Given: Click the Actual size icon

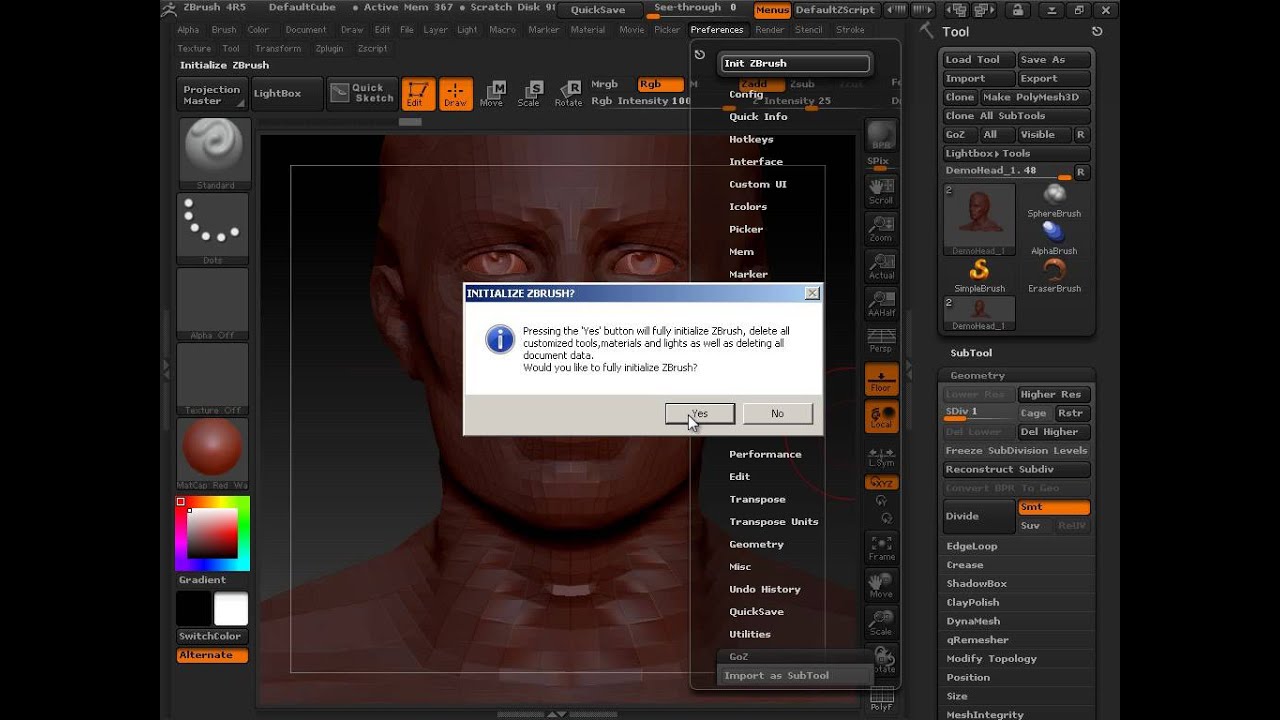Looking at the screenshot, I should click(881, 265).
